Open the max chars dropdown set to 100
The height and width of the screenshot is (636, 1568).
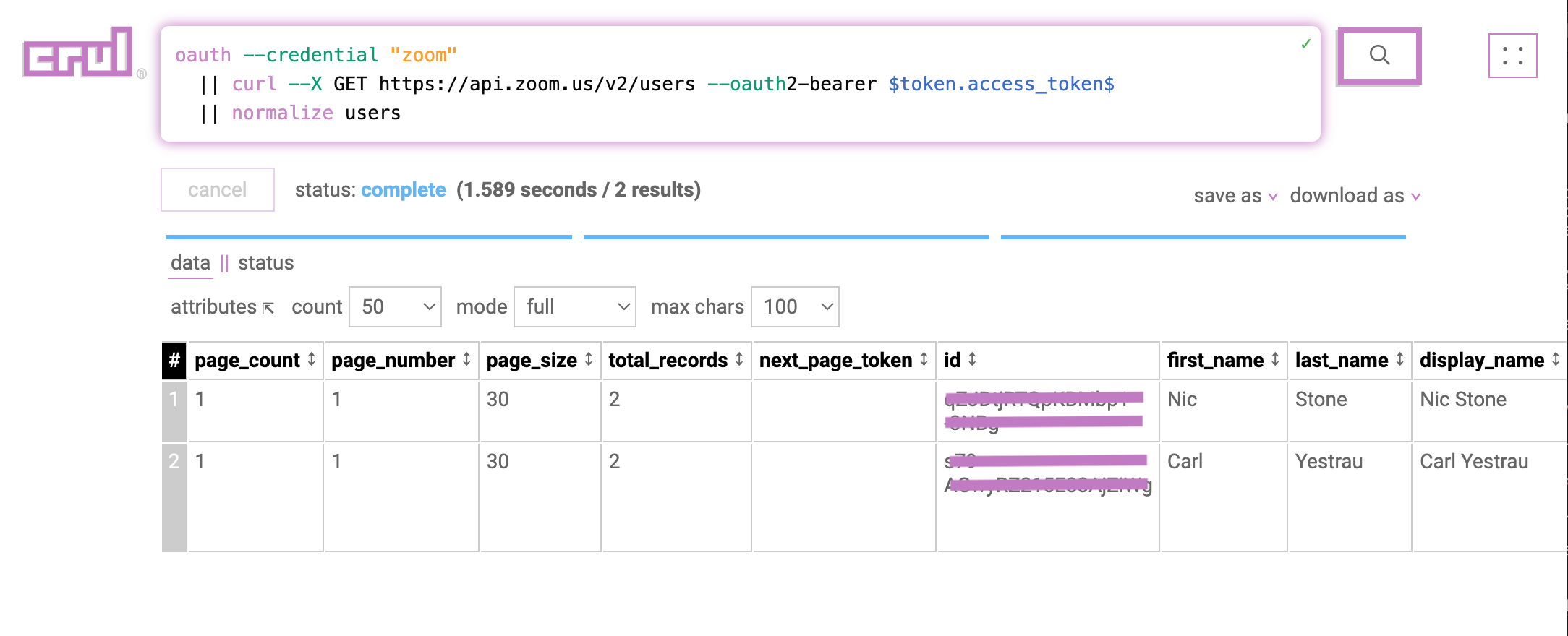click(796, 306)
